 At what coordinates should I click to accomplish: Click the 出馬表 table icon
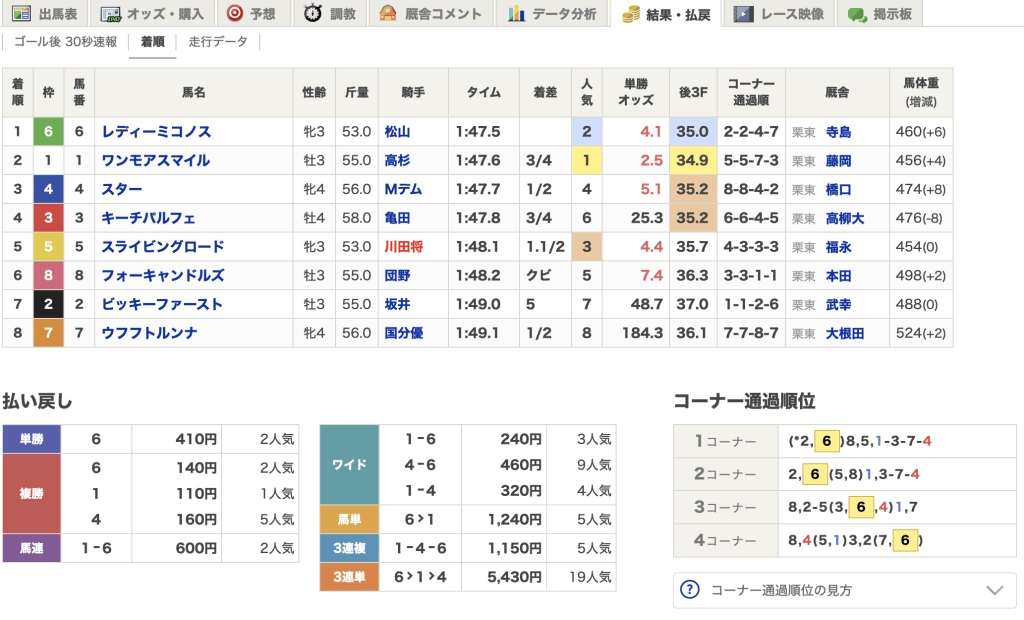tap(22, 13)
